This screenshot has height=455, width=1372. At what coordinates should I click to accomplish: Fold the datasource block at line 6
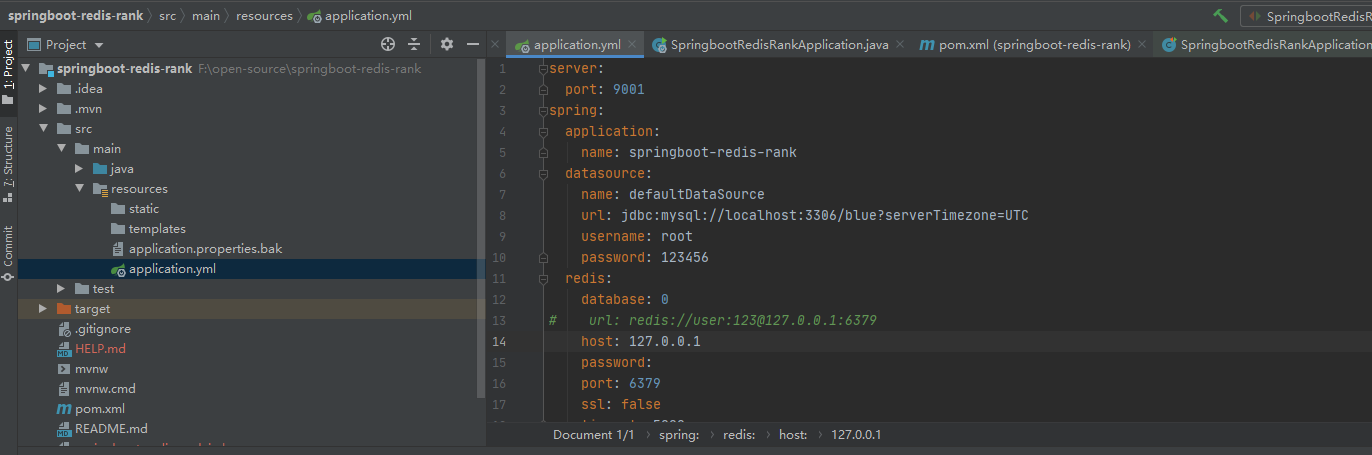(x=542, y=174)
